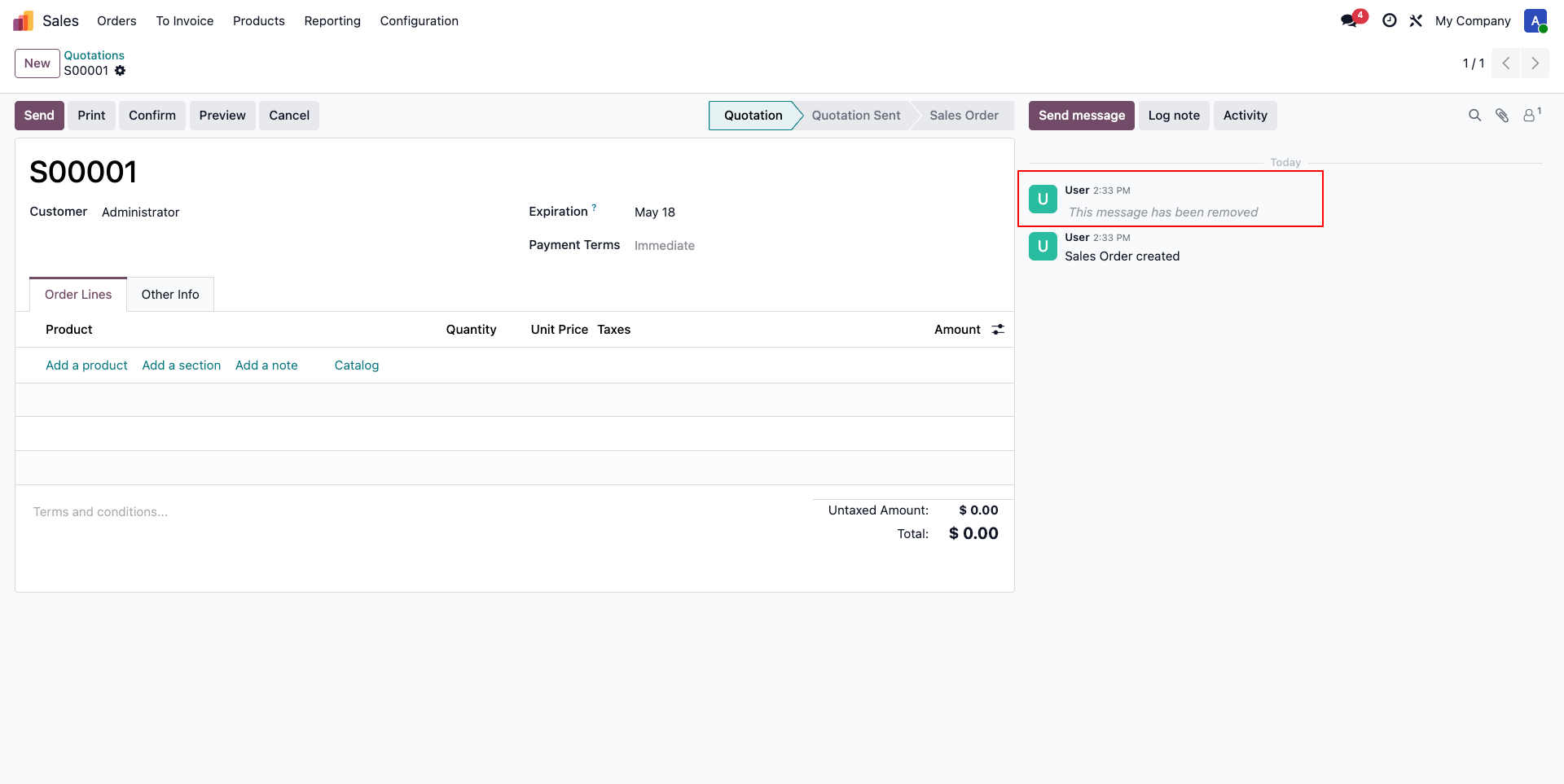Click the Expiration help question mark
Image resolution: width=1564 pixels, height=784 pixels.
point(594,208)
